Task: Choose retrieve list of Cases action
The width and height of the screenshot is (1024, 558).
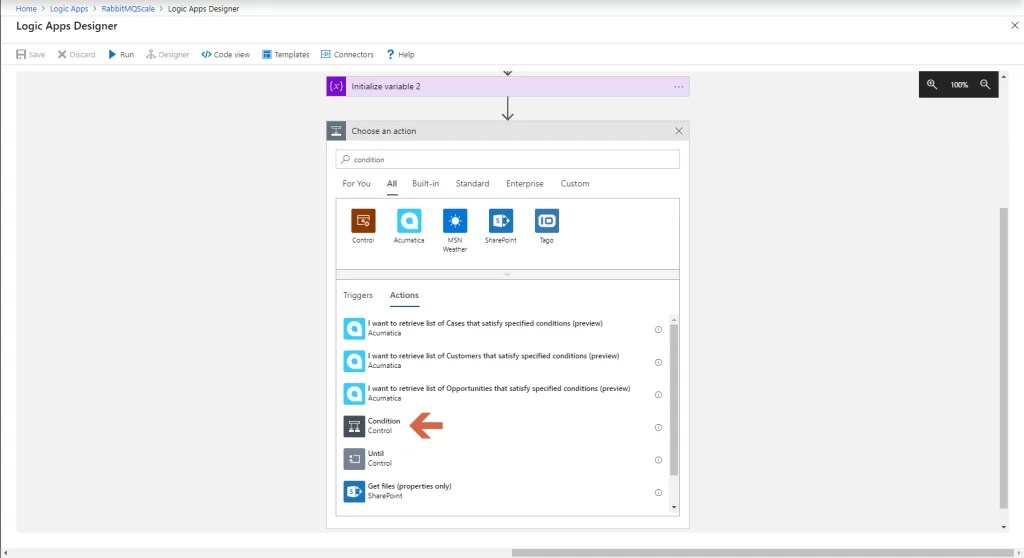Action: pos(503,328)
